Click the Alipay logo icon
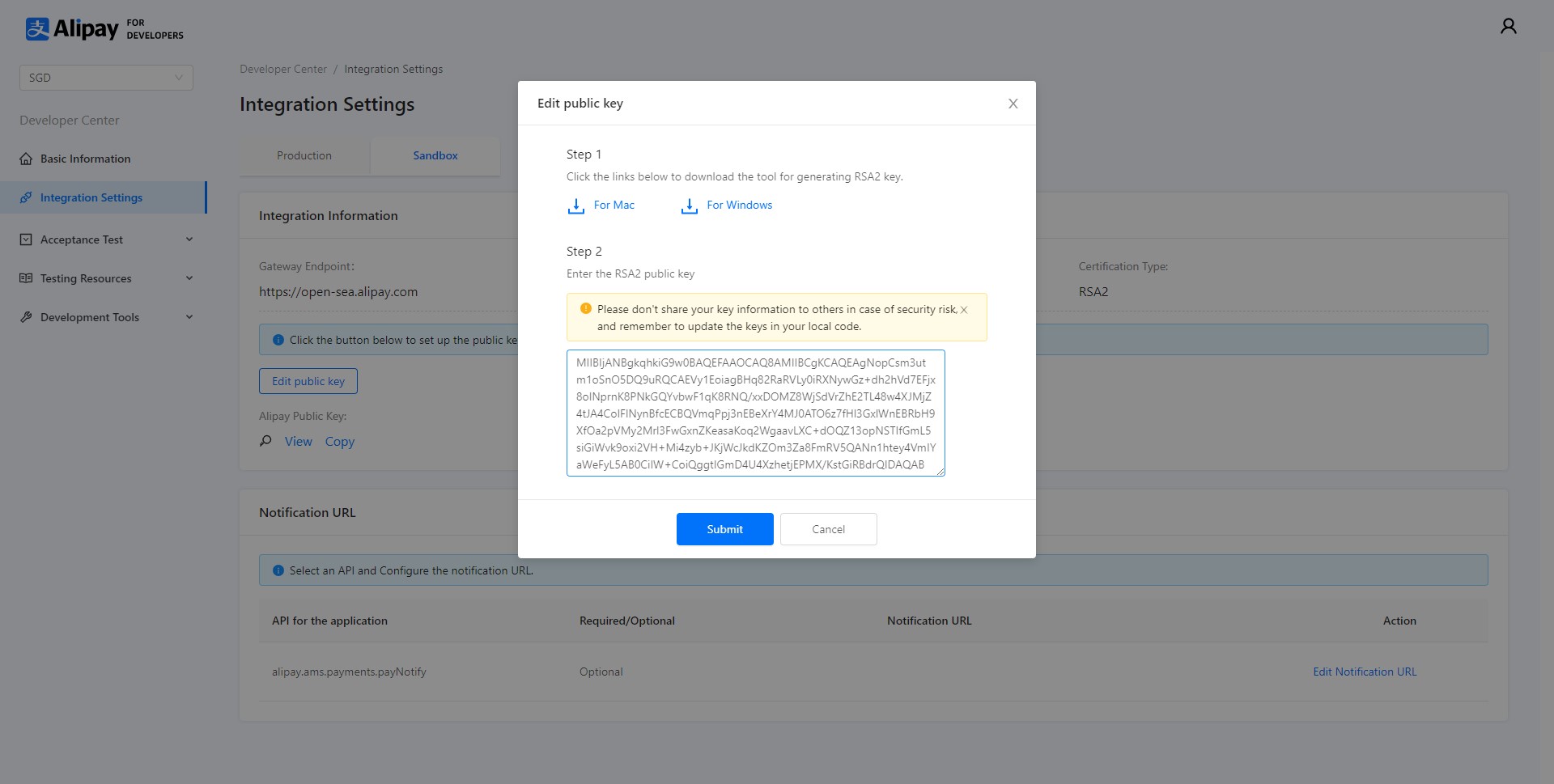1554x784 pixels. pos(37,29)
